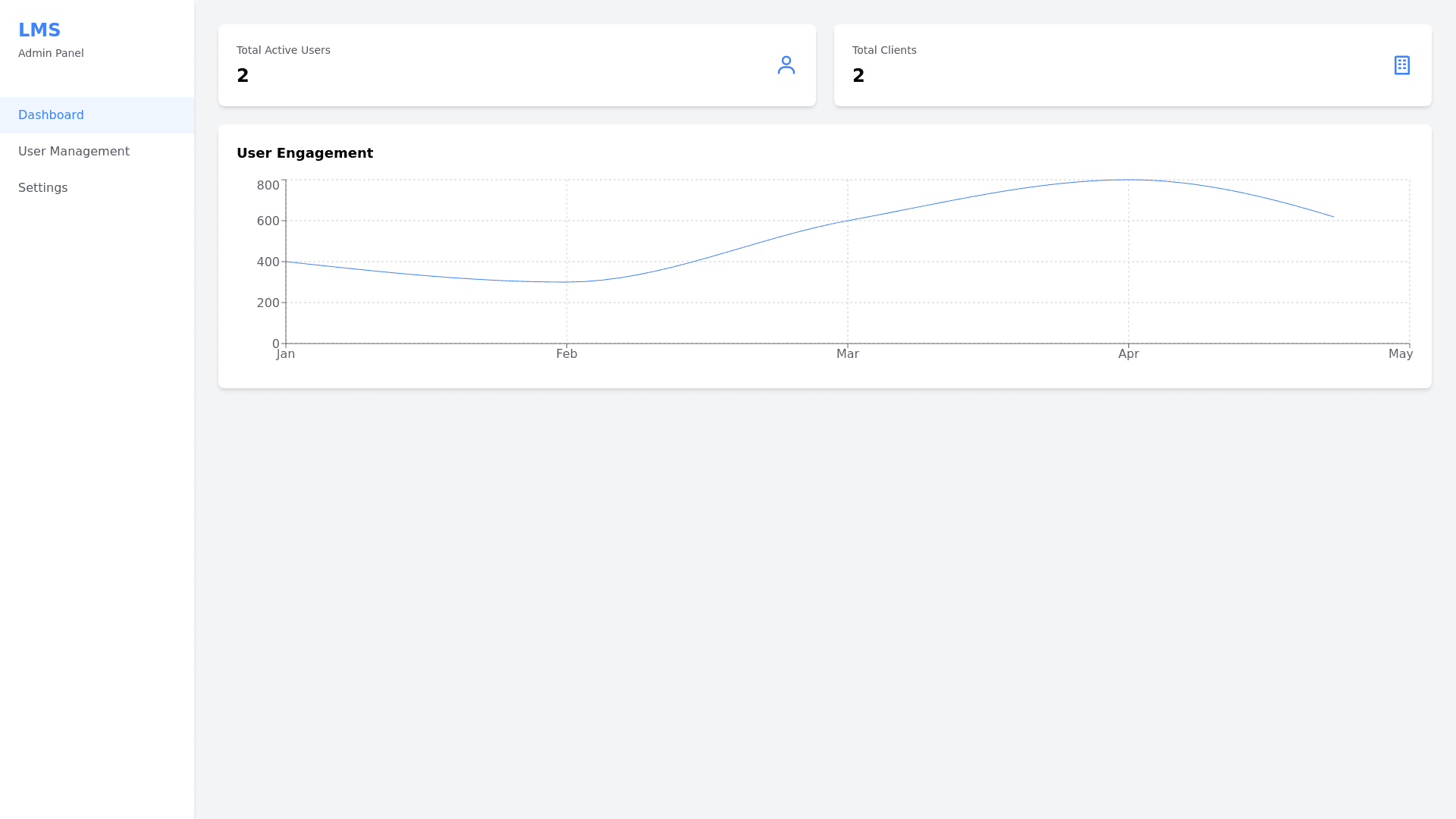The image size is (1456, 819).
Task: Open Settings from the sidebar
Action: click(42, 188)
